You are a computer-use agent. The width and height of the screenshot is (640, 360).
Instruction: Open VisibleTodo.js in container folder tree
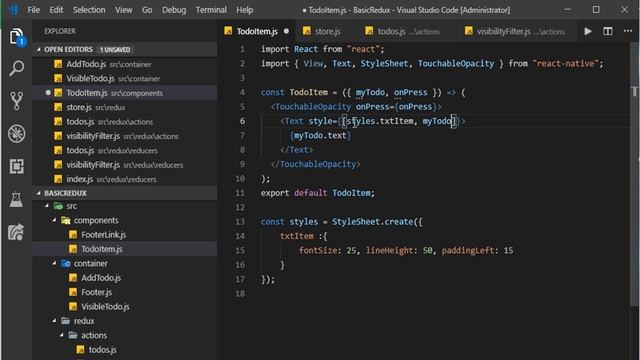pos(124,307)
